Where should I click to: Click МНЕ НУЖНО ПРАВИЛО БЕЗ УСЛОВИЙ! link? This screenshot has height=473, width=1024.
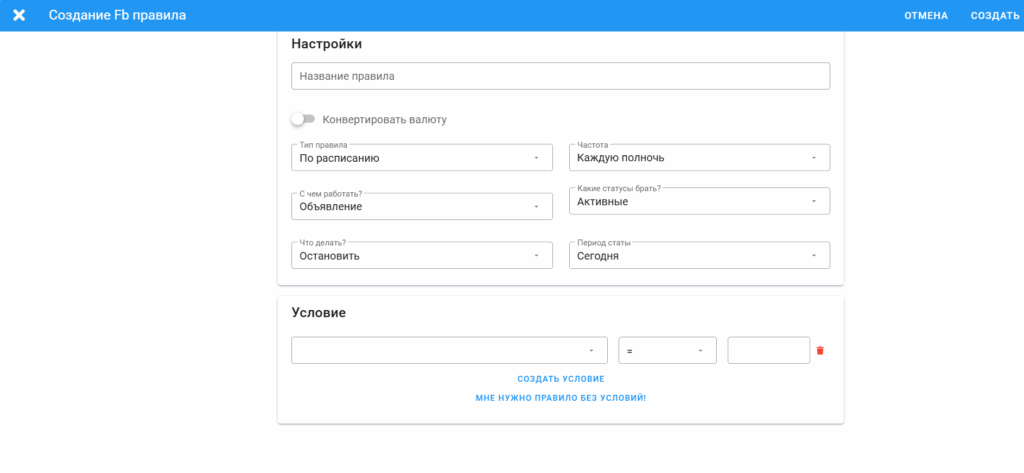(561, 398)
